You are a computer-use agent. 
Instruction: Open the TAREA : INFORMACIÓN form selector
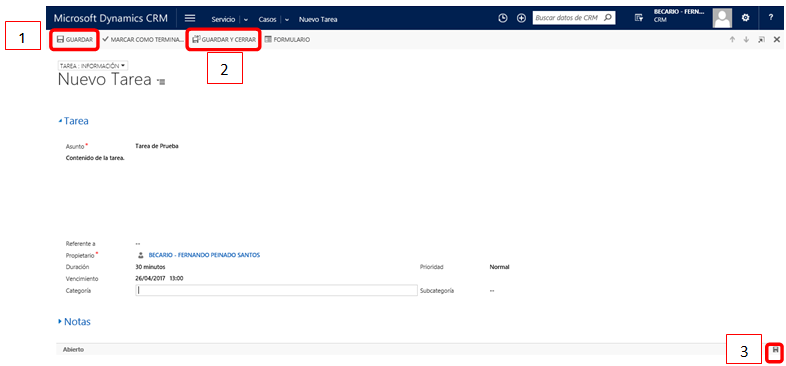click(x=93, y=66)
